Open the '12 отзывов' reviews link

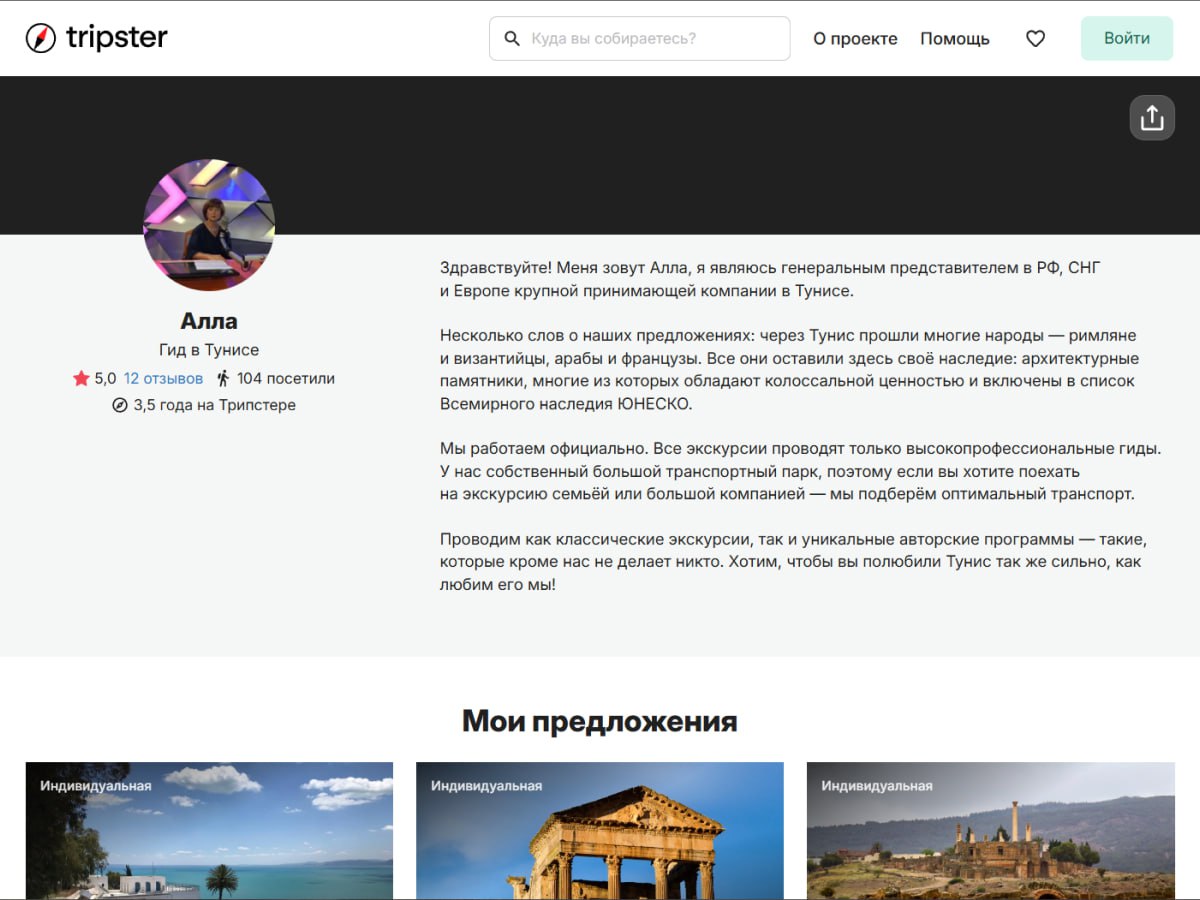coord(163,379)
